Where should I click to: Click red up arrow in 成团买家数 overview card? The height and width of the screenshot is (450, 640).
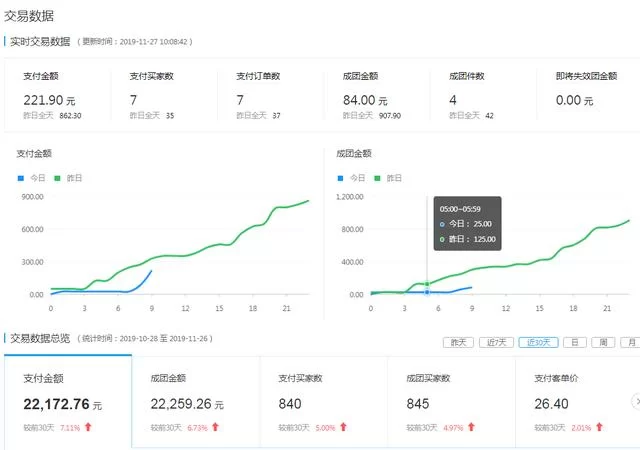coord(471,427)
